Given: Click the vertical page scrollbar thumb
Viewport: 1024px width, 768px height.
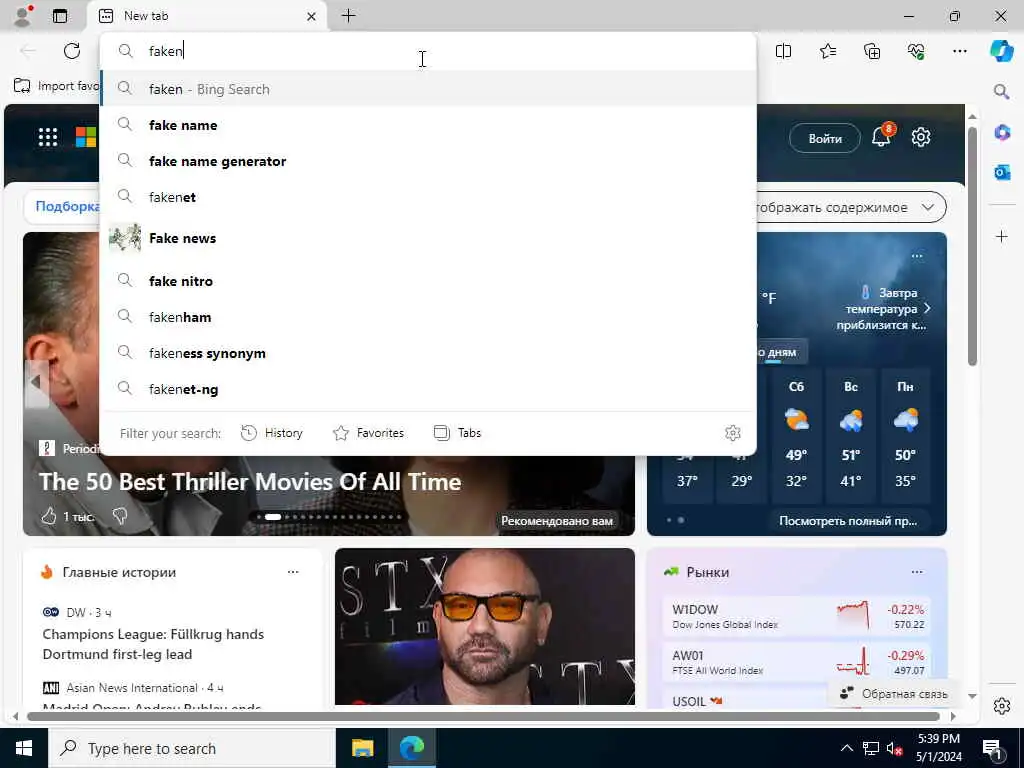Looking at the screenshot, I should point(972,246).
